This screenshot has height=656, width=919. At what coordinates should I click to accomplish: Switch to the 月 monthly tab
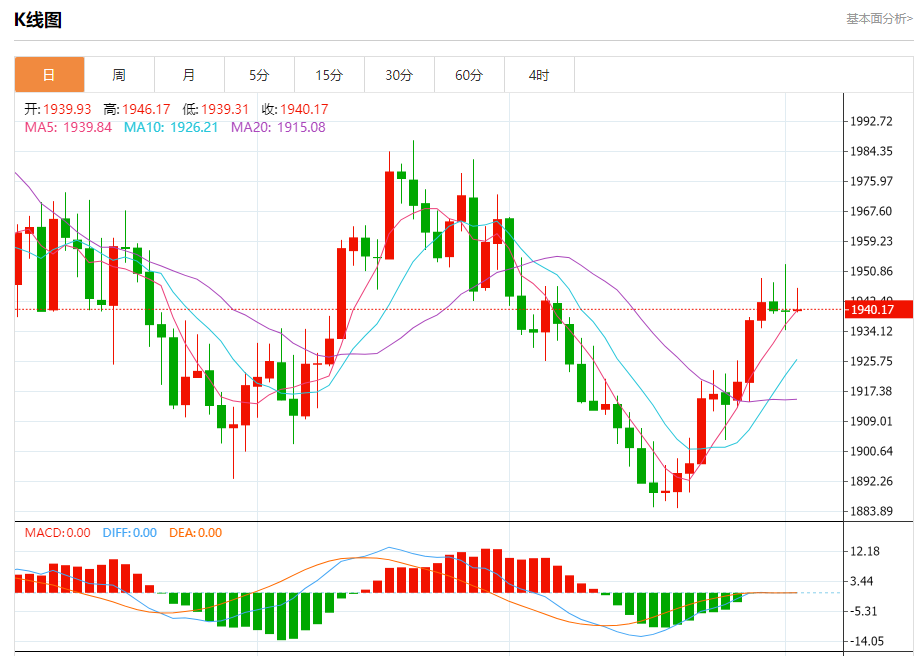coord(189,74)
